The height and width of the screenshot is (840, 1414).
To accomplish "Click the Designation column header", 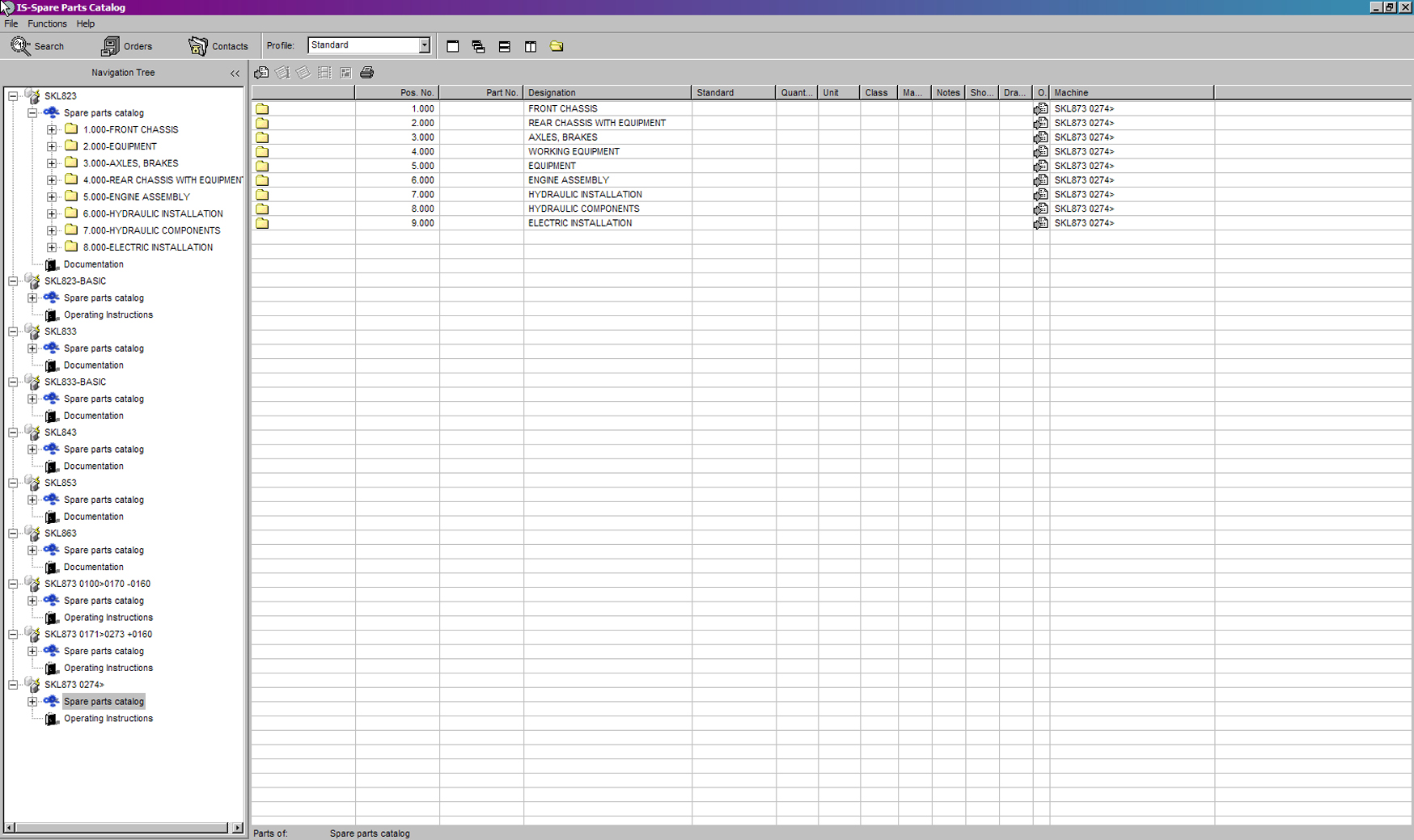I will pos(607,93).
